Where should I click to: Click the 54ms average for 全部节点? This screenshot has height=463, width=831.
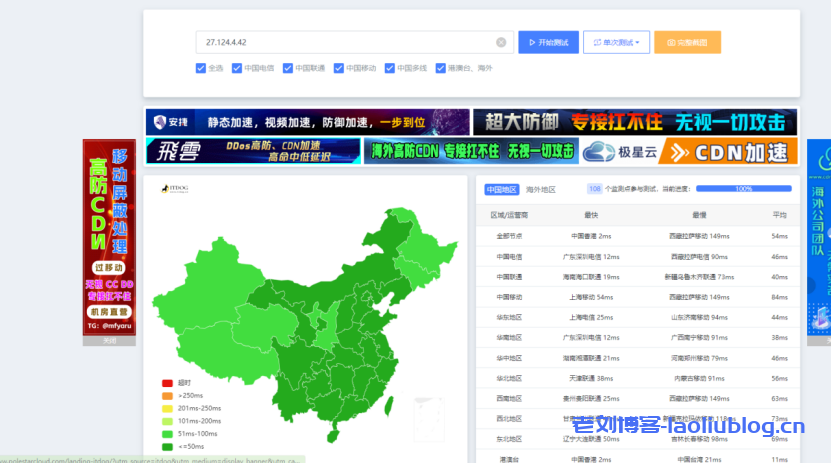[x=779, y=236]
